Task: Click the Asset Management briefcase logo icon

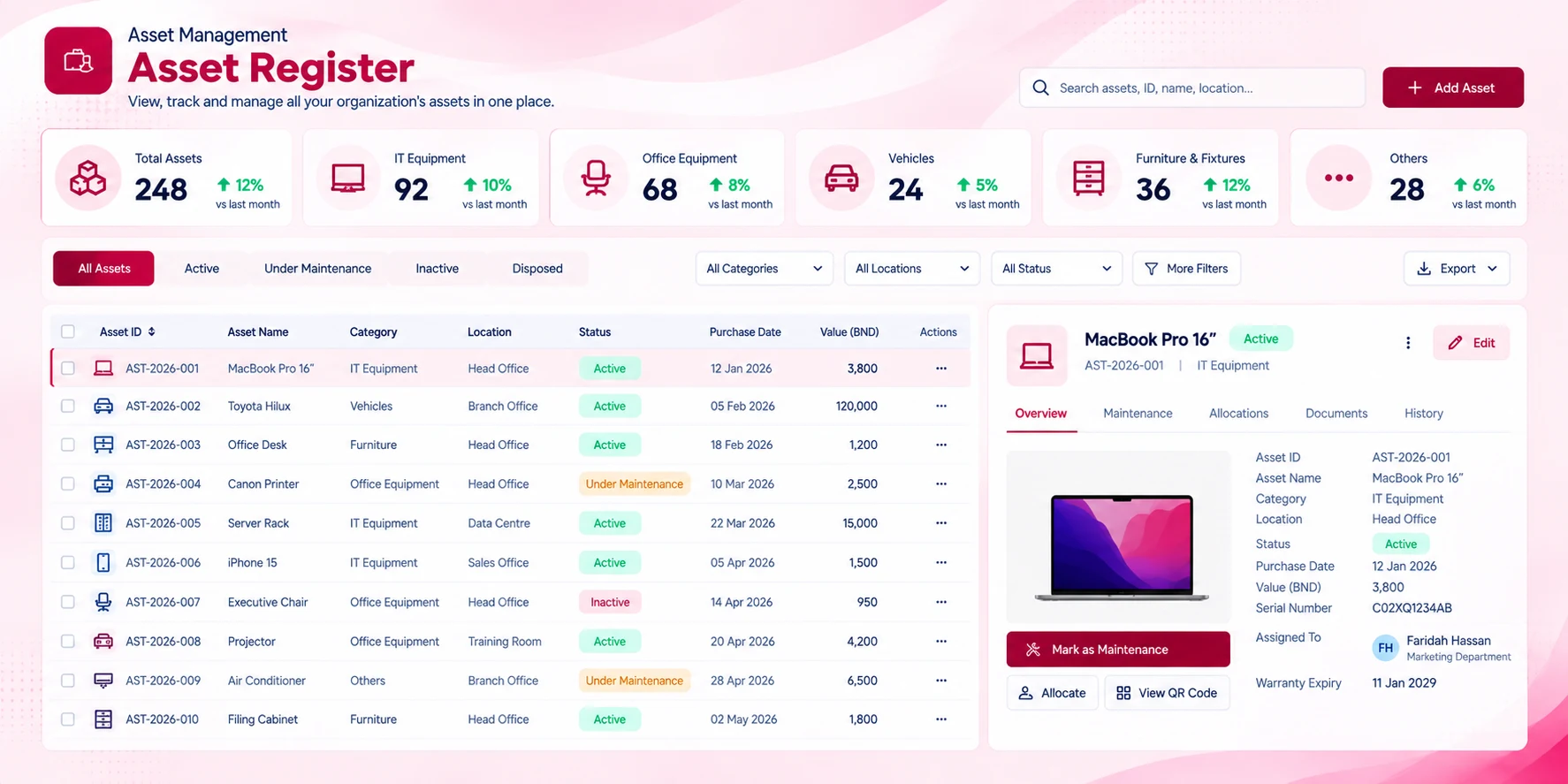Action: point(78,61)
